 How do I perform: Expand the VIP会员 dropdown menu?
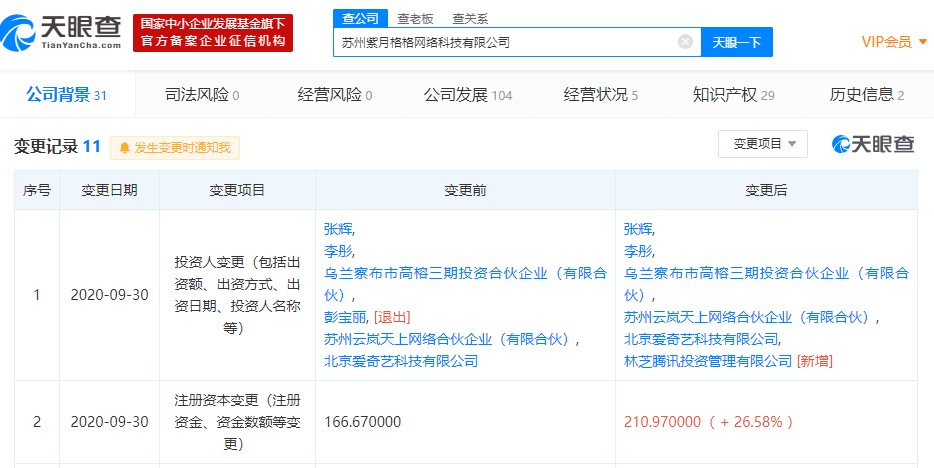tap(894, 42)
